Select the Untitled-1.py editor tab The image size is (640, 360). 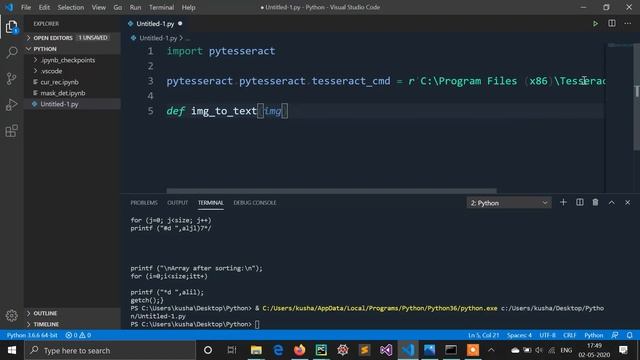[155, 24]
